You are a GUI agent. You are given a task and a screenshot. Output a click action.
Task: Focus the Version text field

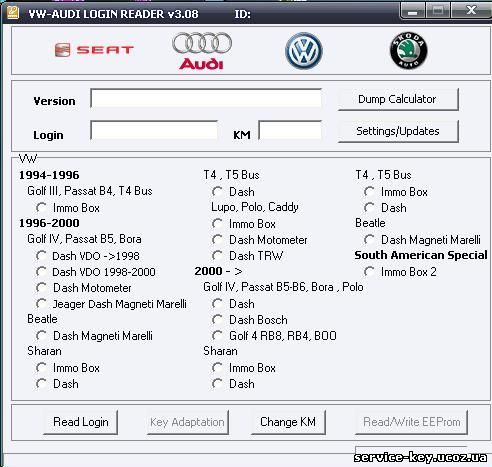click(x=206, y=98)
